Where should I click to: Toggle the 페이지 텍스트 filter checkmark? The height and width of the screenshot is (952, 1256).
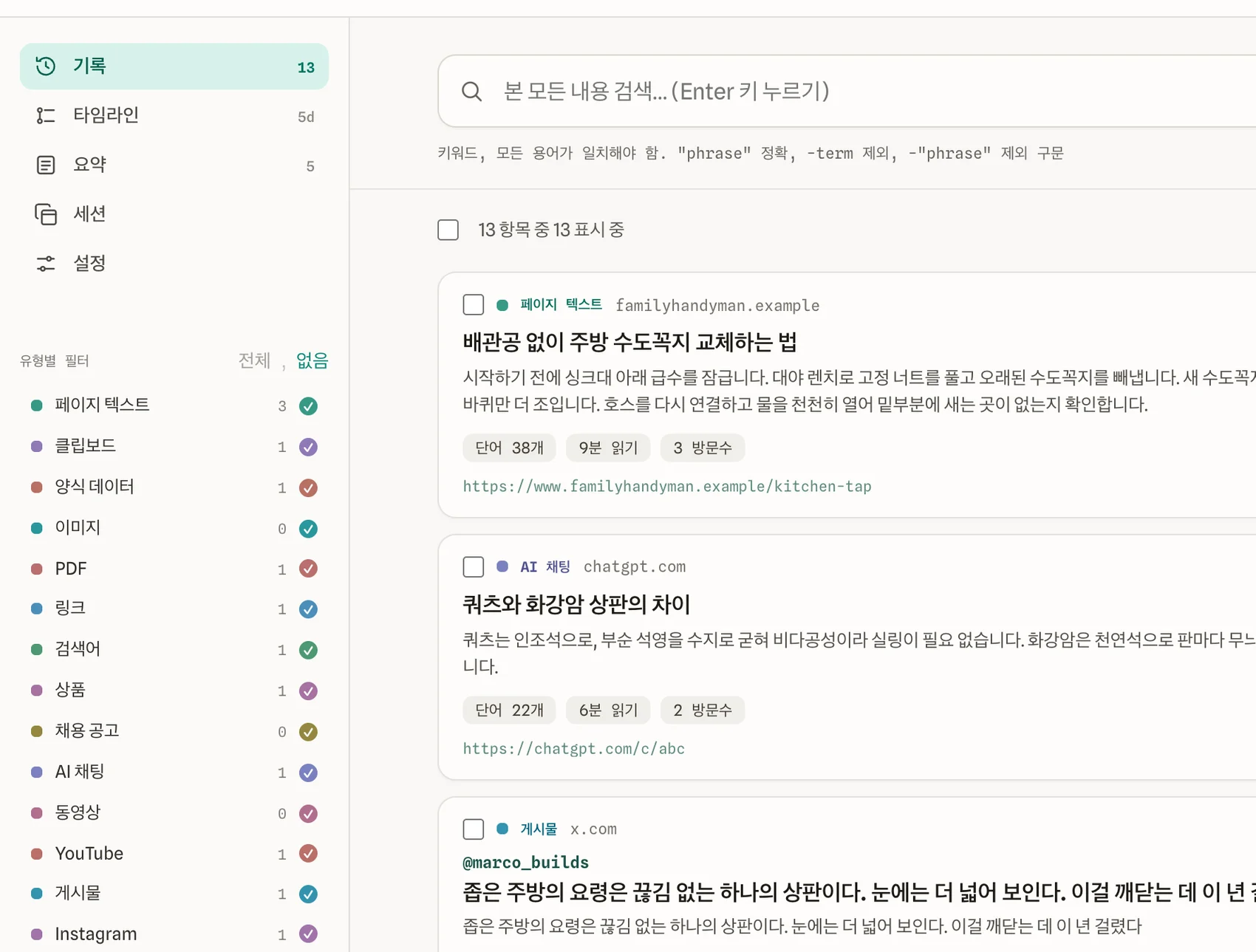[308, 406]
